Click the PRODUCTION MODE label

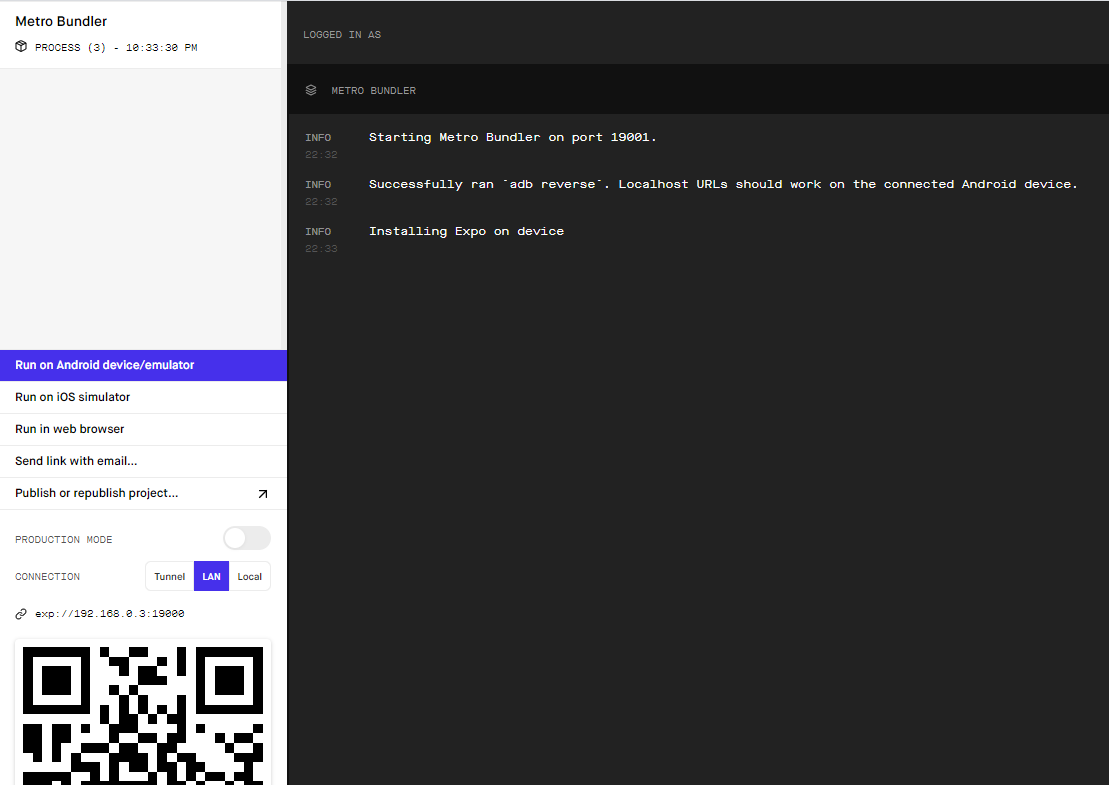pos(64,540)
